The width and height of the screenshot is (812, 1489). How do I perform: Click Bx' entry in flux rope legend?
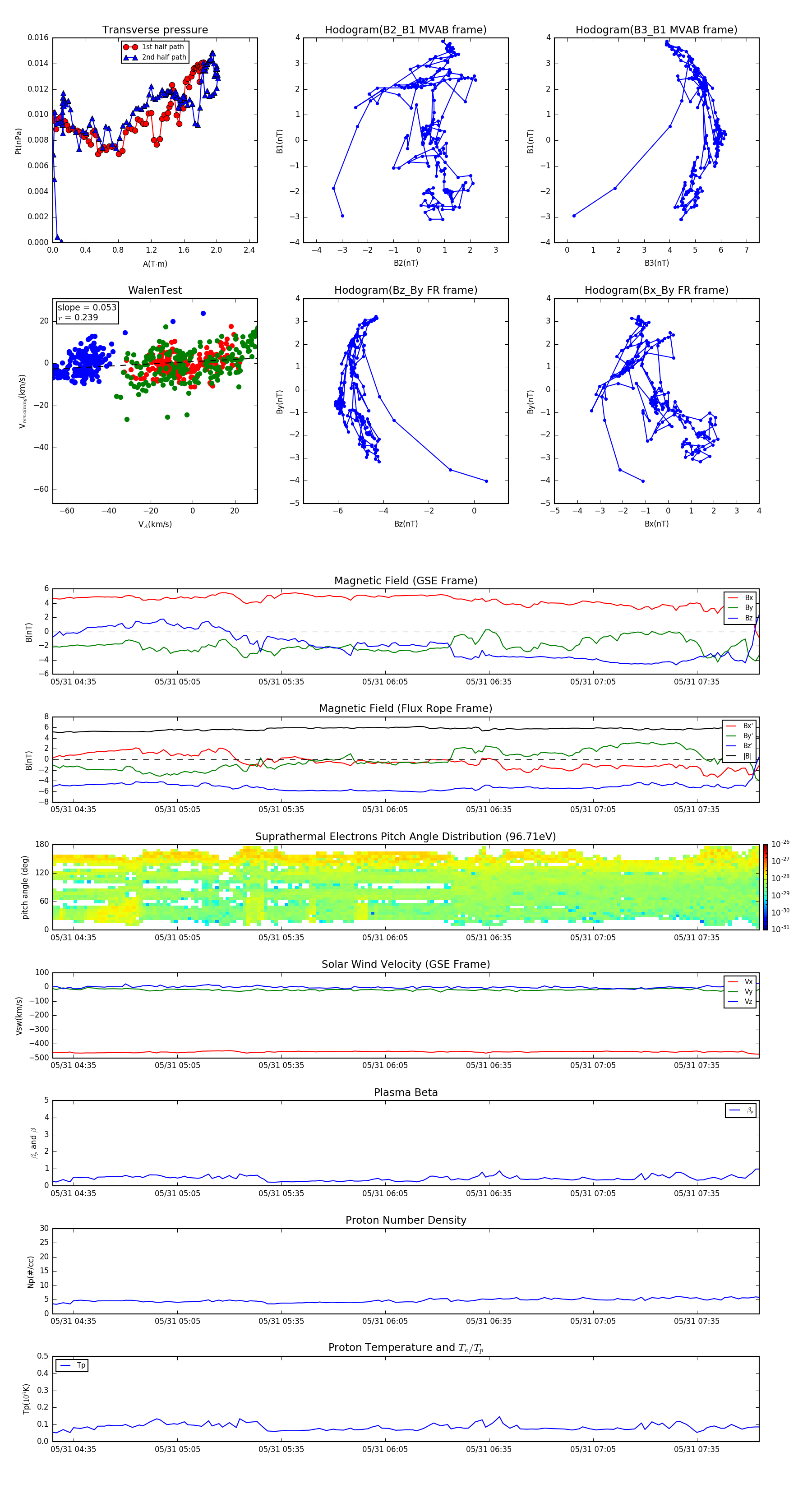coord(740,726)
